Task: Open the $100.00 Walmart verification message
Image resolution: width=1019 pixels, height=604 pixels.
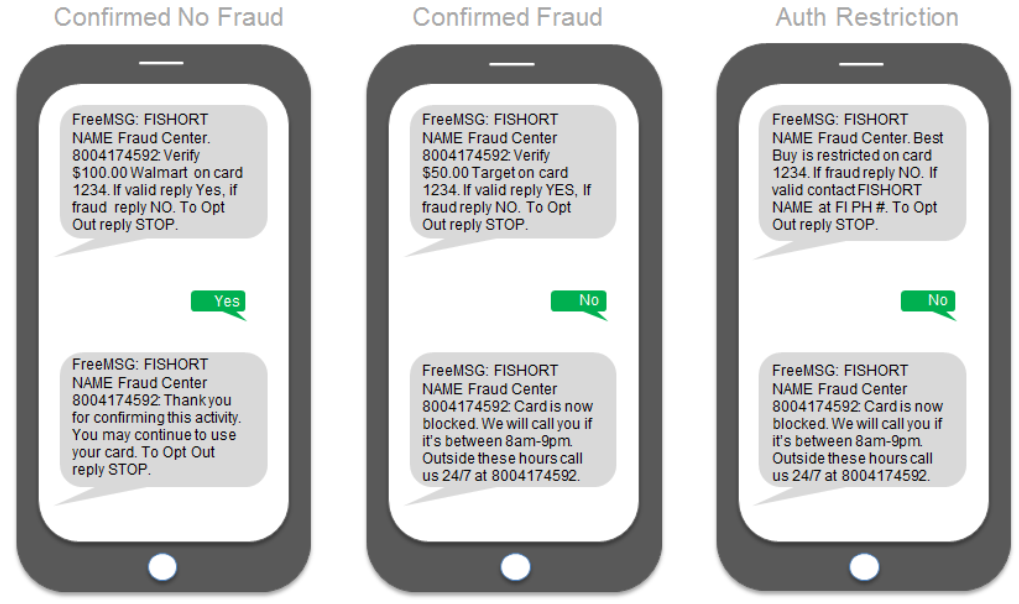Action: pyautogui.click(x=163, y=172)
